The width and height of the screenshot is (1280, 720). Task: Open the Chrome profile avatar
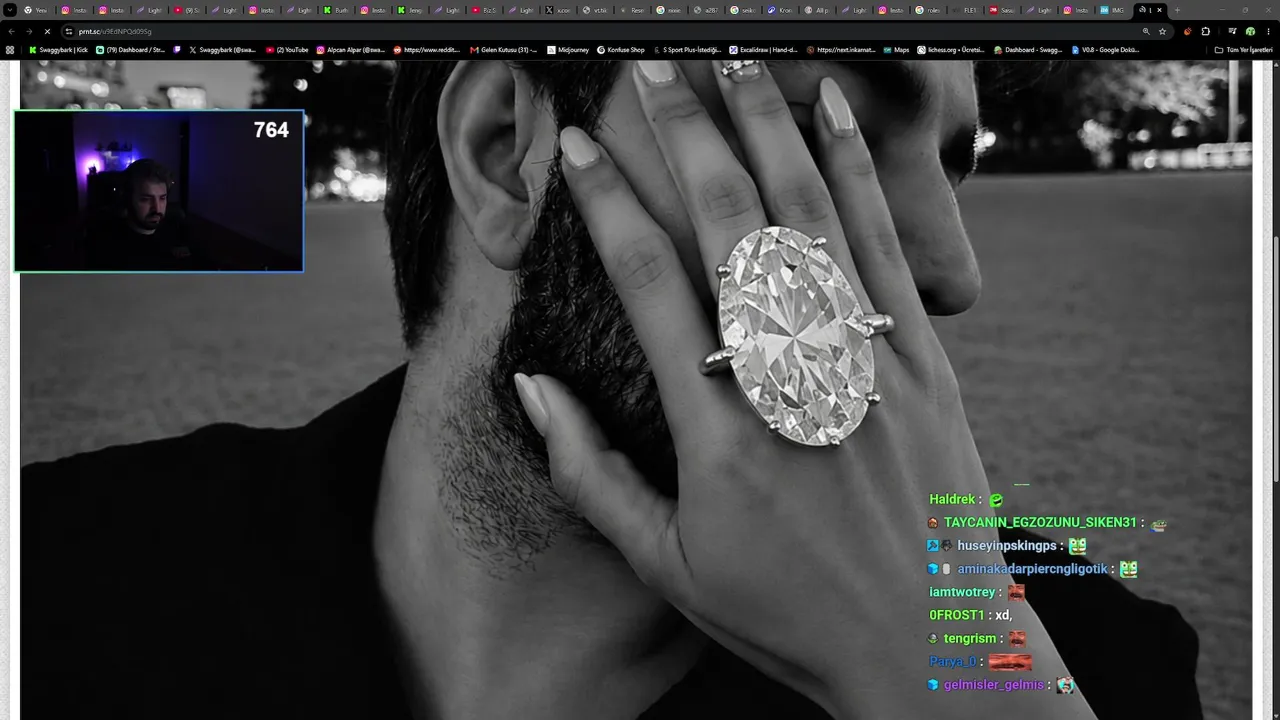point(1250,31)
